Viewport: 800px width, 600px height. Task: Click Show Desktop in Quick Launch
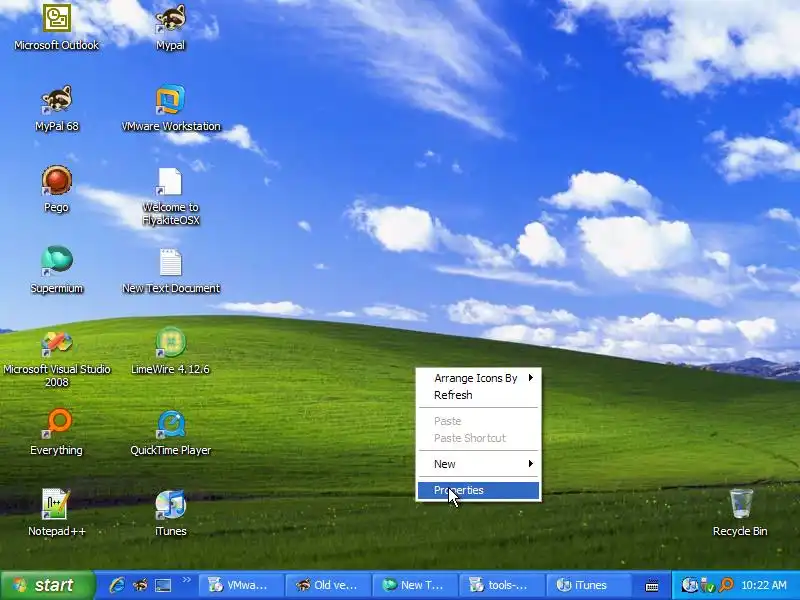pos(163,585)
